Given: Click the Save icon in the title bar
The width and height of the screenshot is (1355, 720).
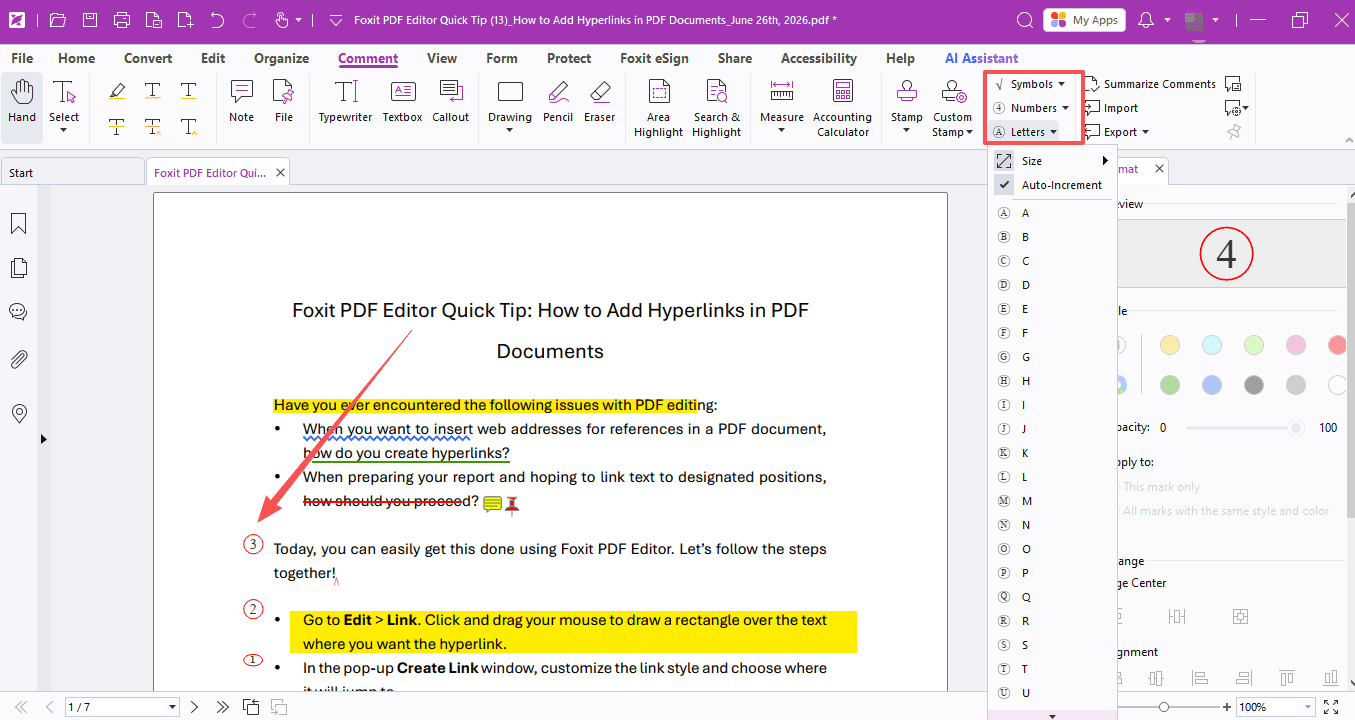Looking at the screenshot, I should pyautogui.click(x=90, y=20).
